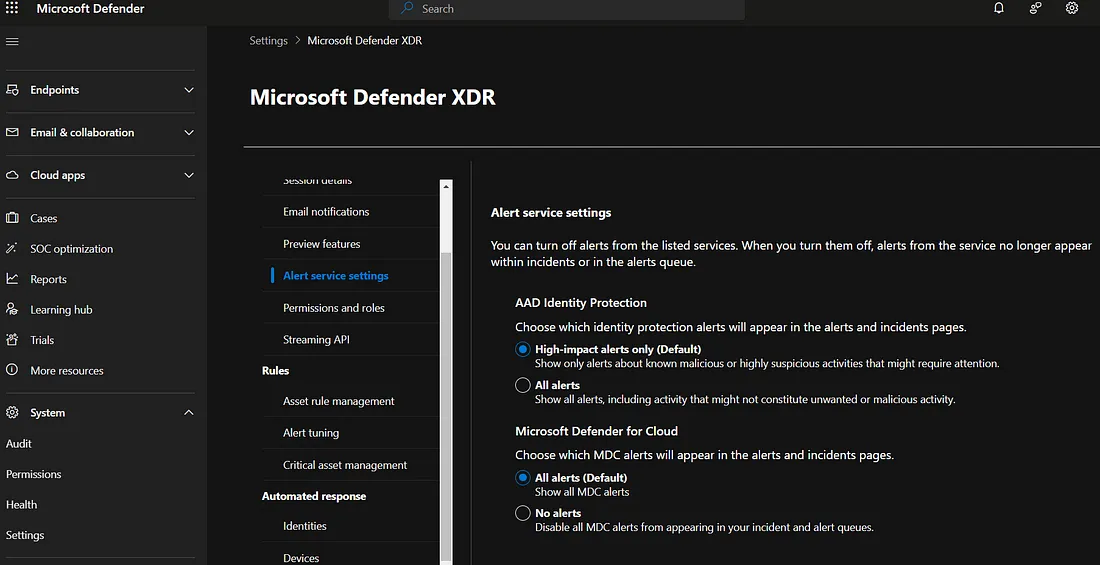
Task: Open SOC optimization in the sidebar
Action: pos(72,248)
